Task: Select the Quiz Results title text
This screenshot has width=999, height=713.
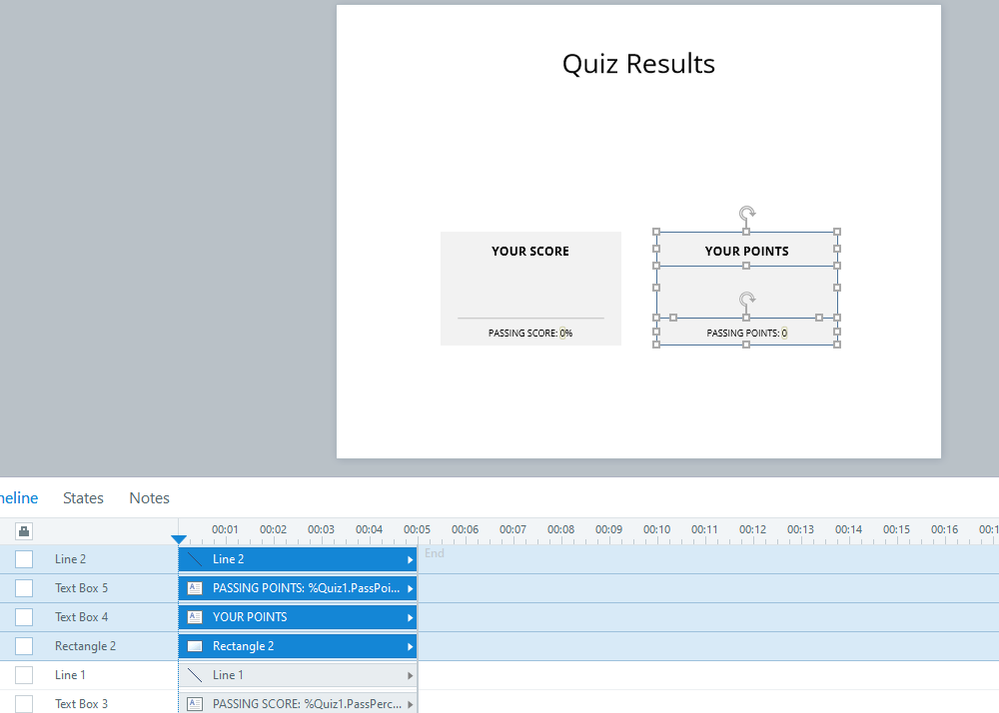Action: 638,64
